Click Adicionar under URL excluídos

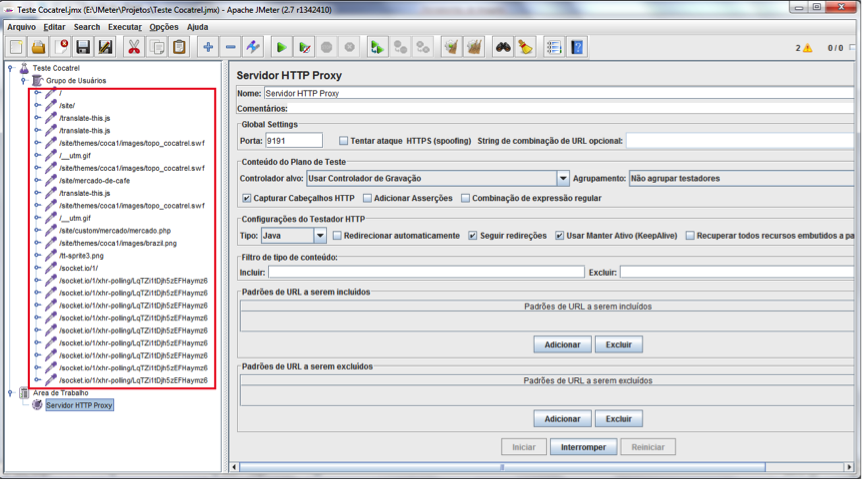[x=562, y=419]
